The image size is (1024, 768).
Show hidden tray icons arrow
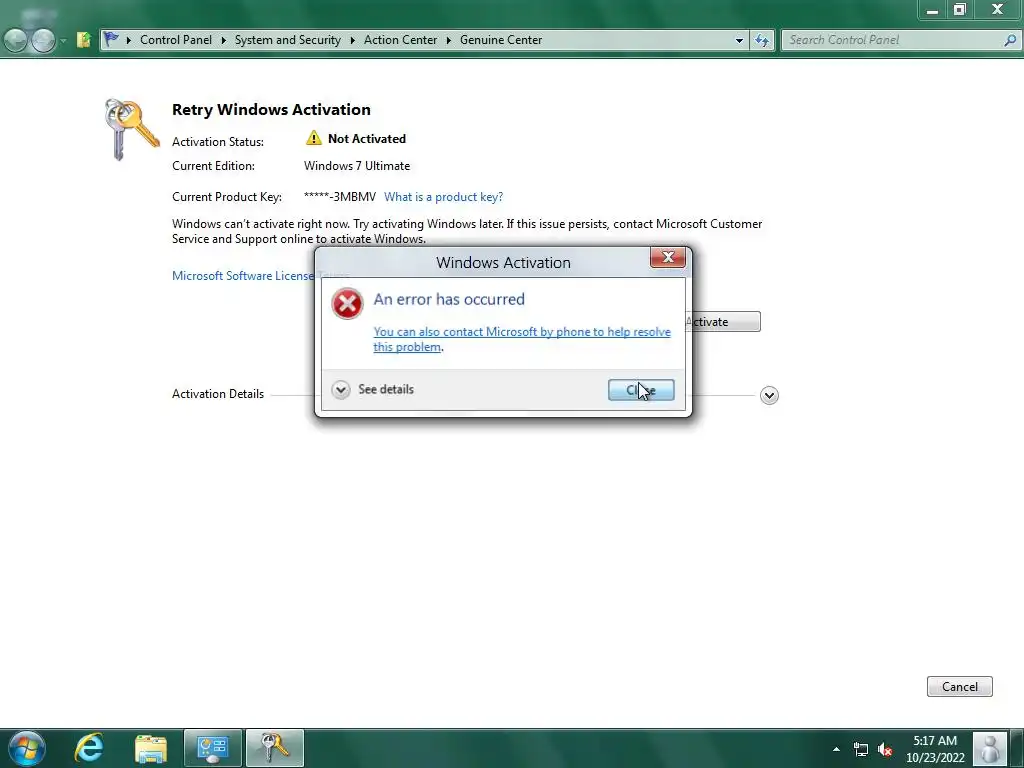click(x=836, y=749)
